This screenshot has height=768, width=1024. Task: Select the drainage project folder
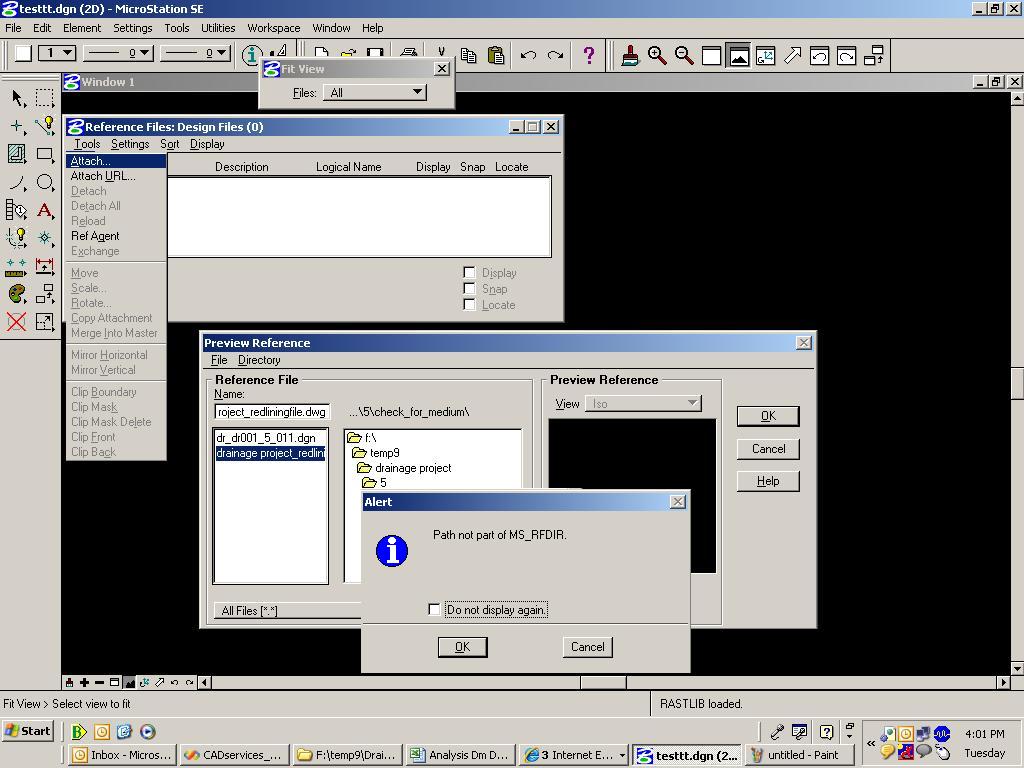404,468
